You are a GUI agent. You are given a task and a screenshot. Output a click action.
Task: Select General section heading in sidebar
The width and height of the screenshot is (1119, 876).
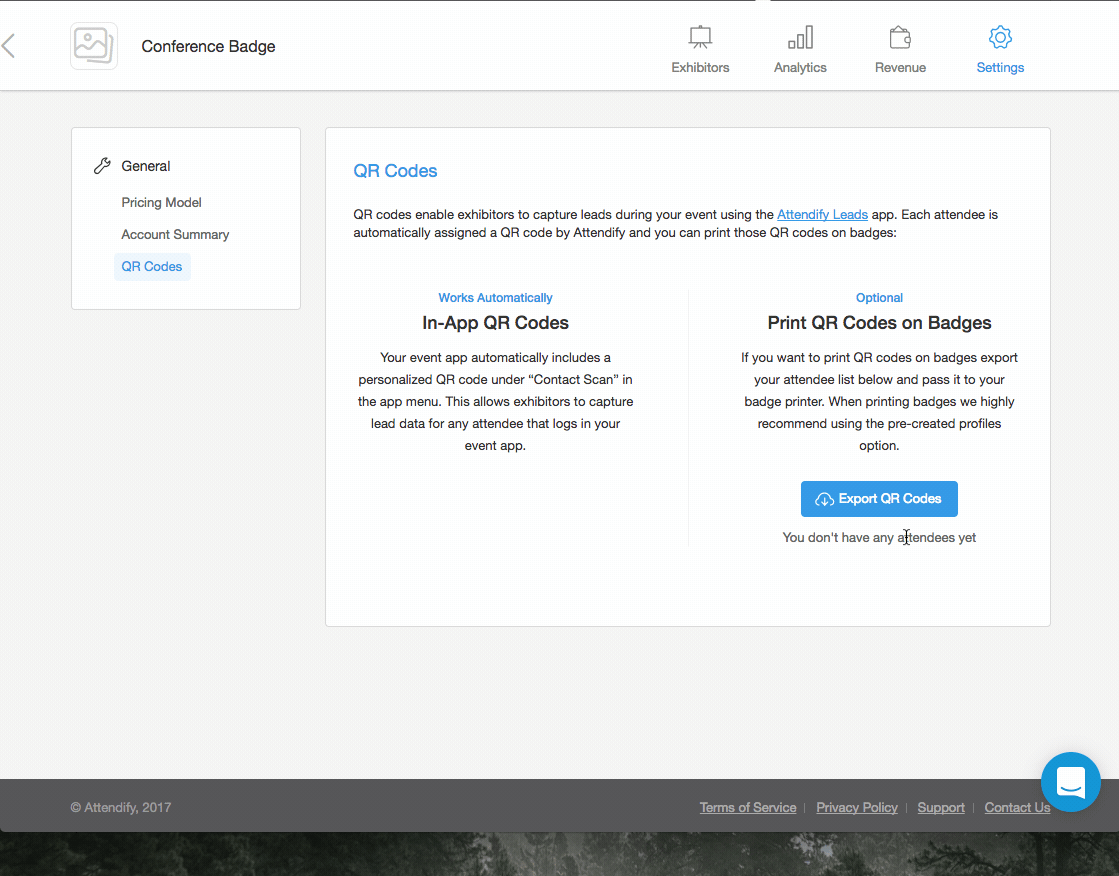coord(146,166)
